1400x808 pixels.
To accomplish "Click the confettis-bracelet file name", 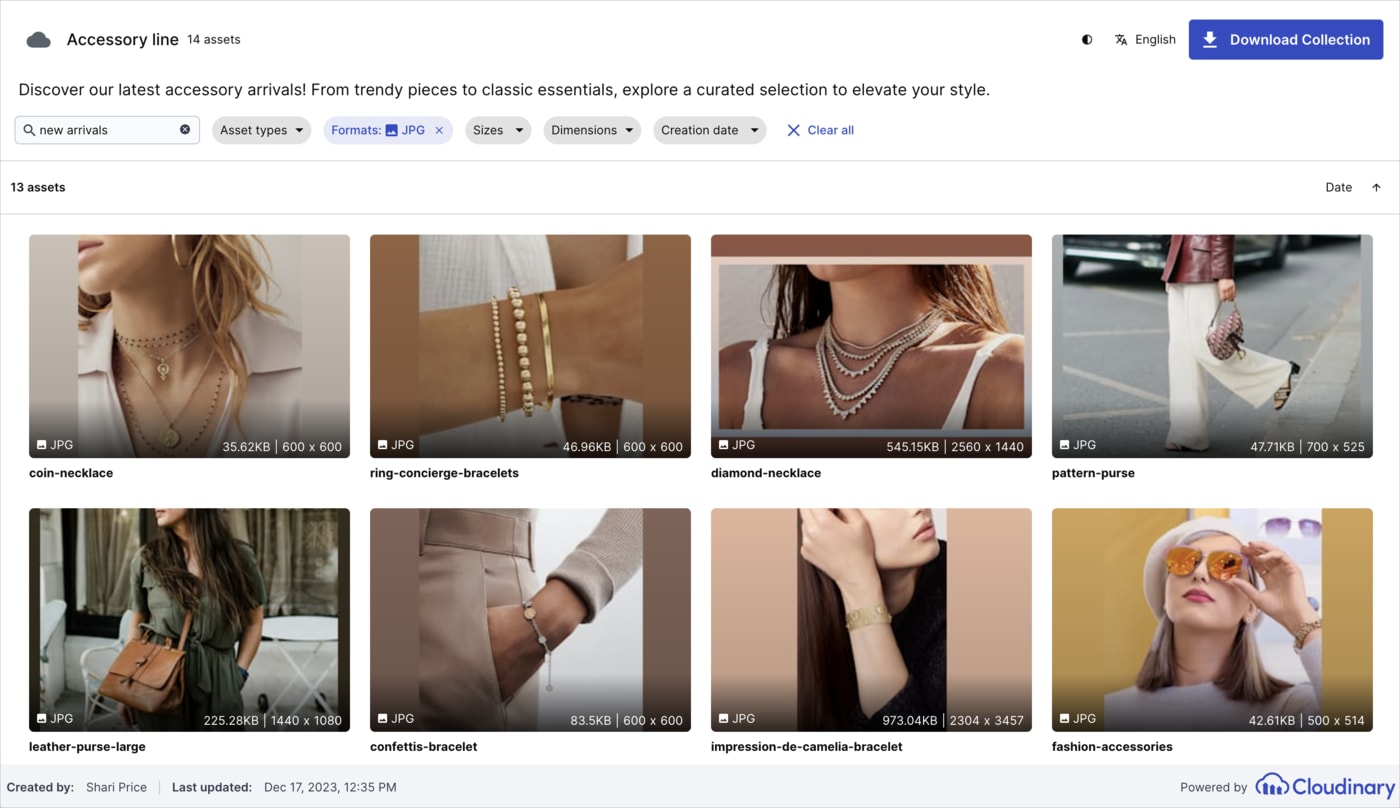I will [424, 747].
